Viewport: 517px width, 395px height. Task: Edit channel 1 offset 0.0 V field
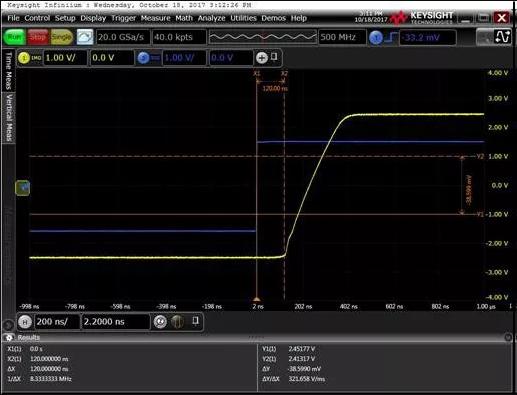click(x=112, y=58)
